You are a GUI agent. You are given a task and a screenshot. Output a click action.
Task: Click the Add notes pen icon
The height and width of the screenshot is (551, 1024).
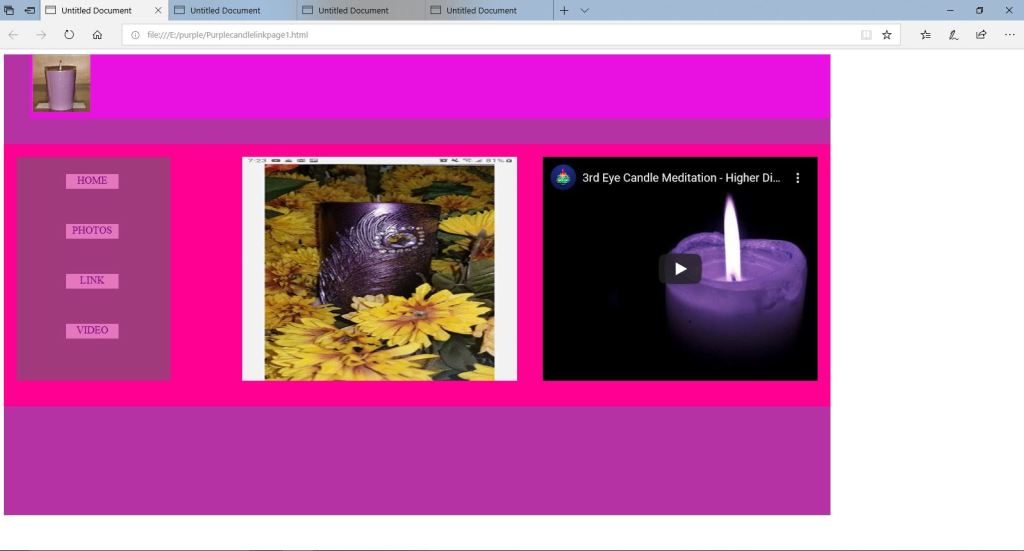[953, 35]
